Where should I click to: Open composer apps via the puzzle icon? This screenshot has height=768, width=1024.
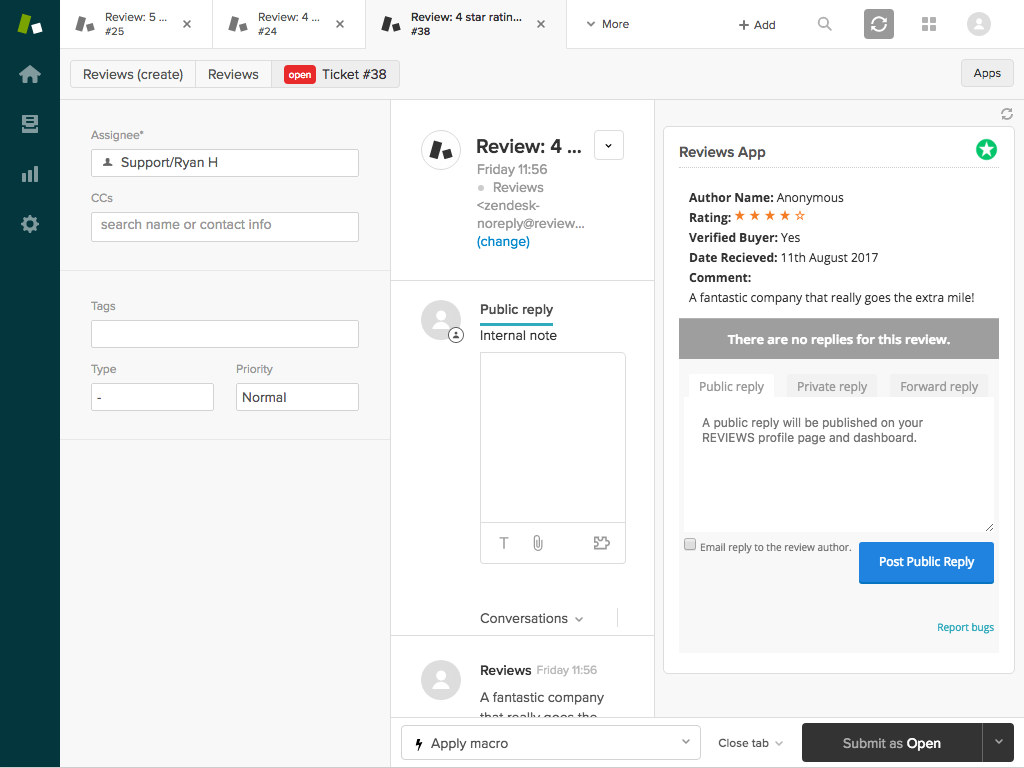pyautogui.click(x=601, y=542)
